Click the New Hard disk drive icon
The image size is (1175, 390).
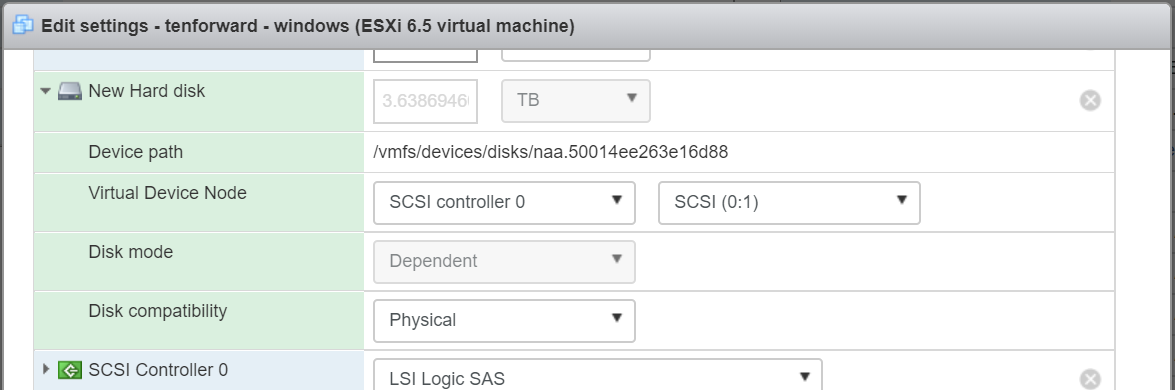(70, 92)
